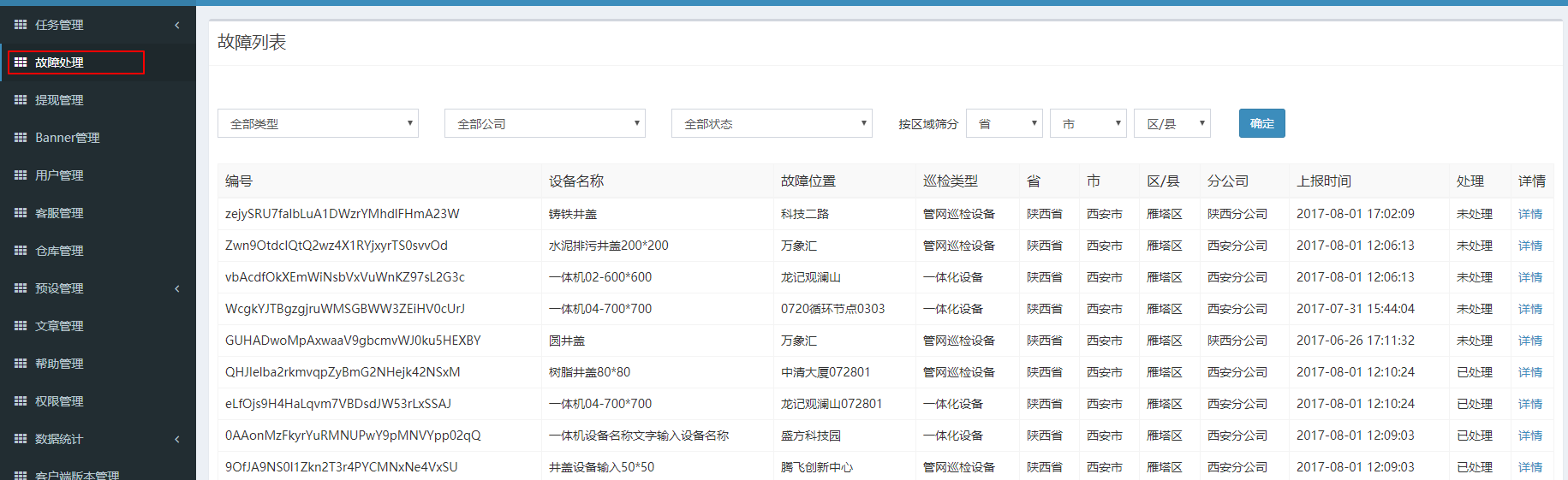This screenshot has height=480, width=1568.
Task: Open 详情 link for 铸铁井盖 row
Action: [x=1530, y=214]
